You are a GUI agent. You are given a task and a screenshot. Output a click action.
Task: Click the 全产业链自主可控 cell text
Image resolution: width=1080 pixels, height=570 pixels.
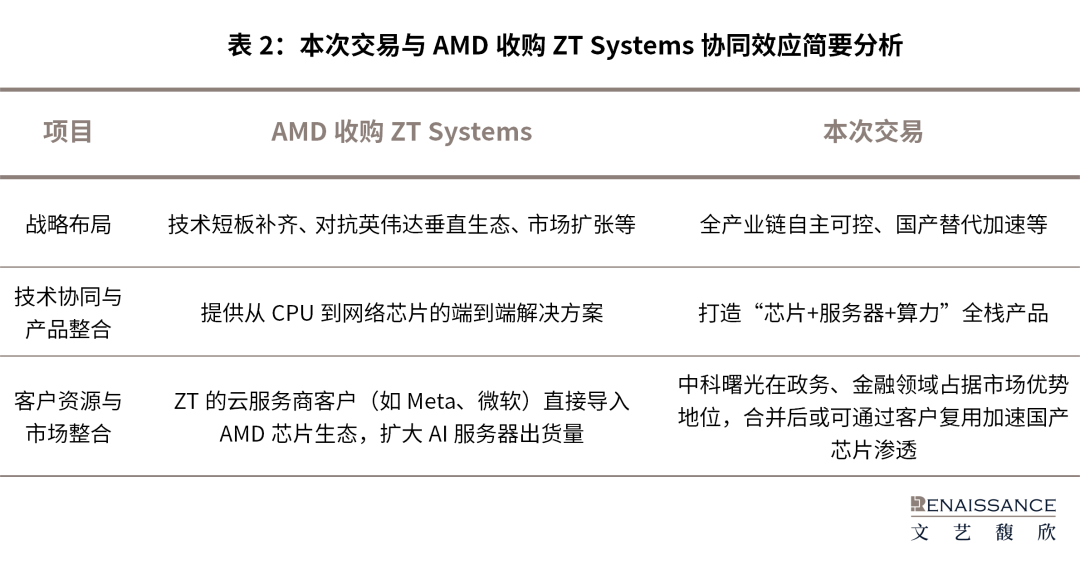point(873,224)
